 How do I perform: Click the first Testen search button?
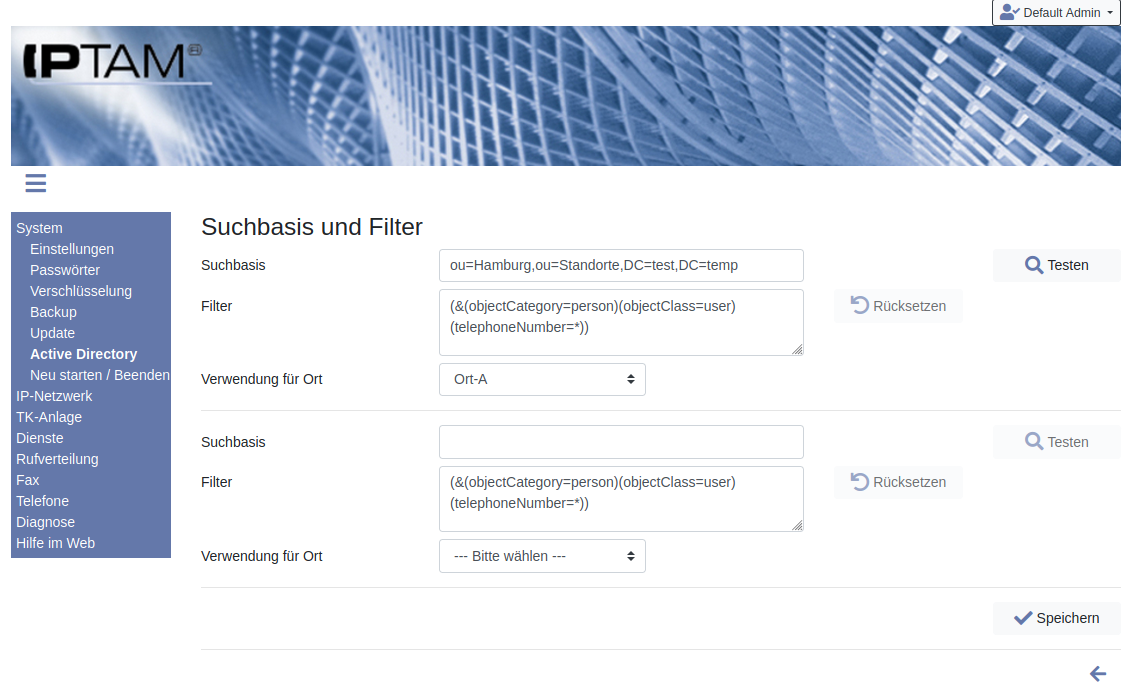point(1056,265)
